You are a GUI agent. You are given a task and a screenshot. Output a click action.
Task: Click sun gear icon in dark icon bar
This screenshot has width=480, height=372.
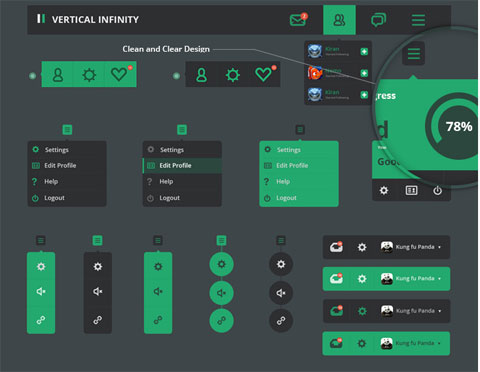[233, 75]
